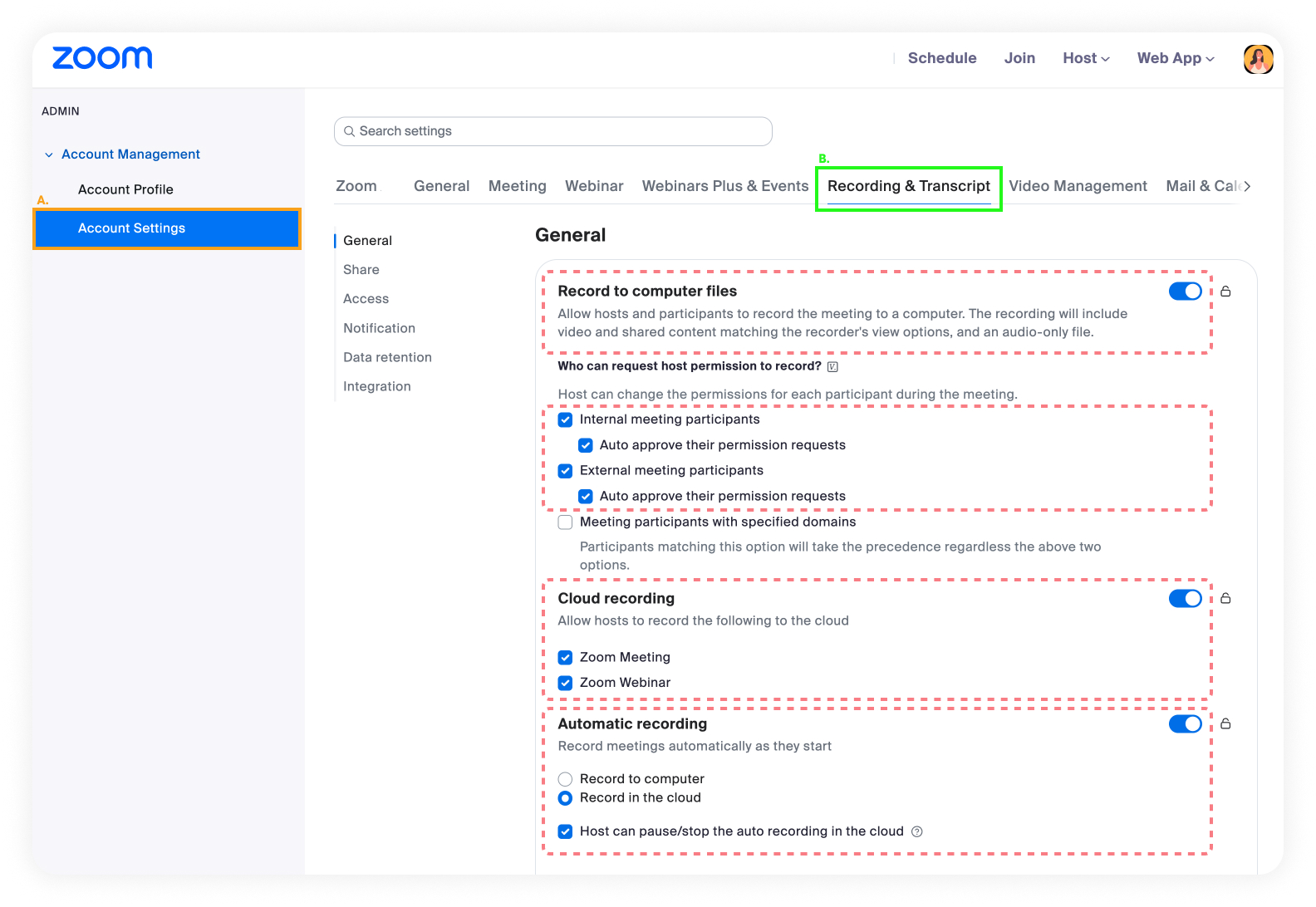Viewport: 1316px width, 907px height.
Task: Click the Schedule link
Action: tap(942, 58)
